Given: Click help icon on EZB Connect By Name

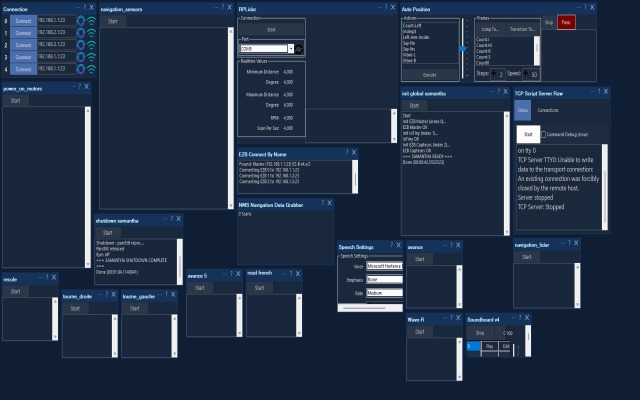Looking at the screenshot, I should click(x=347, y=153).
